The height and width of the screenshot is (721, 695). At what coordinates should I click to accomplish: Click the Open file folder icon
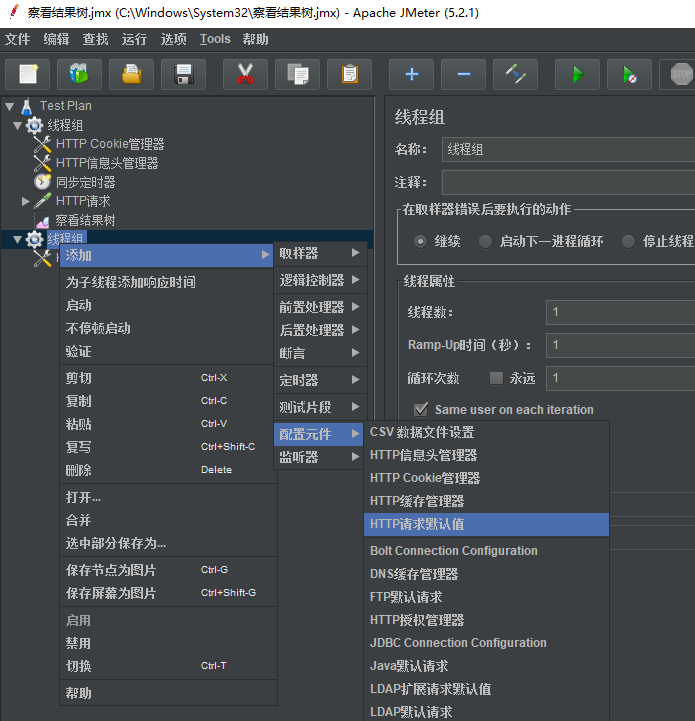point(132,74)
